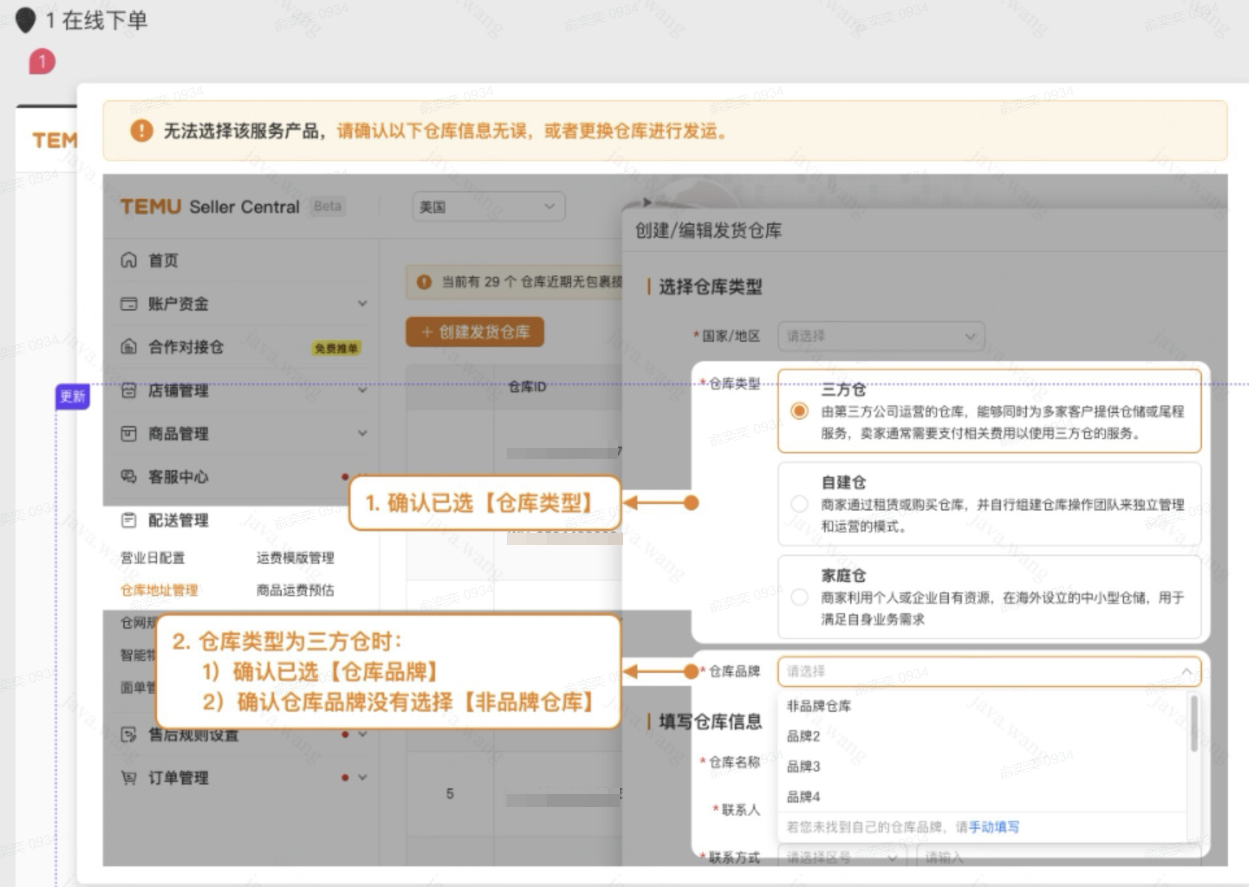Click the warehouse icon beside 合作对接仓

pos(128,347)
